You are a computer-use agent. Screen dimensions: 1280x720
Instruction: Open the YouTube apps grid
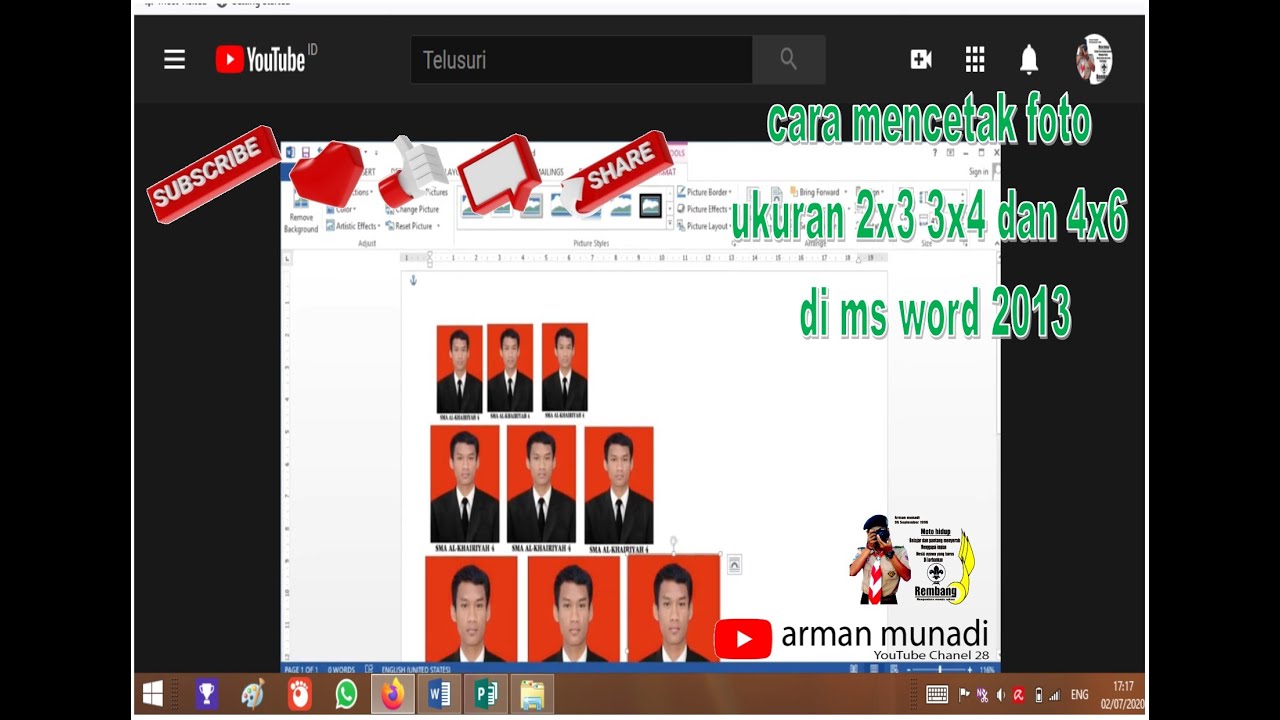(x=975, y=60)
